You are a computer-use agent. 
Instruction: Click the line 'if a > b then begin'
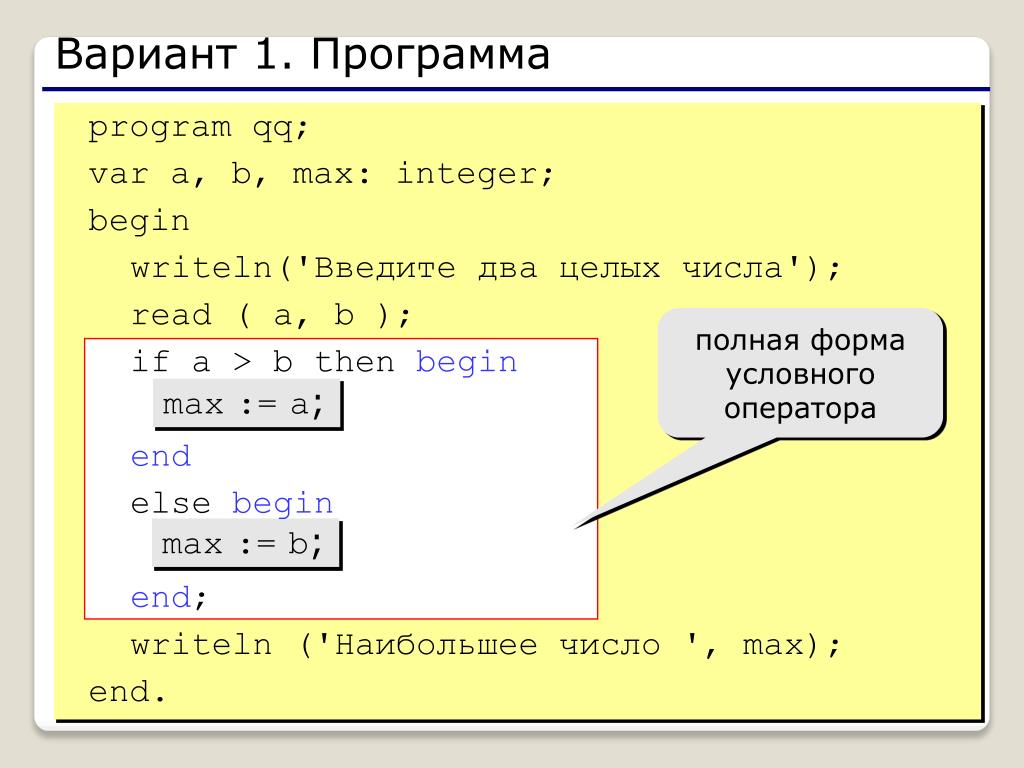click(x=324, y=362)
